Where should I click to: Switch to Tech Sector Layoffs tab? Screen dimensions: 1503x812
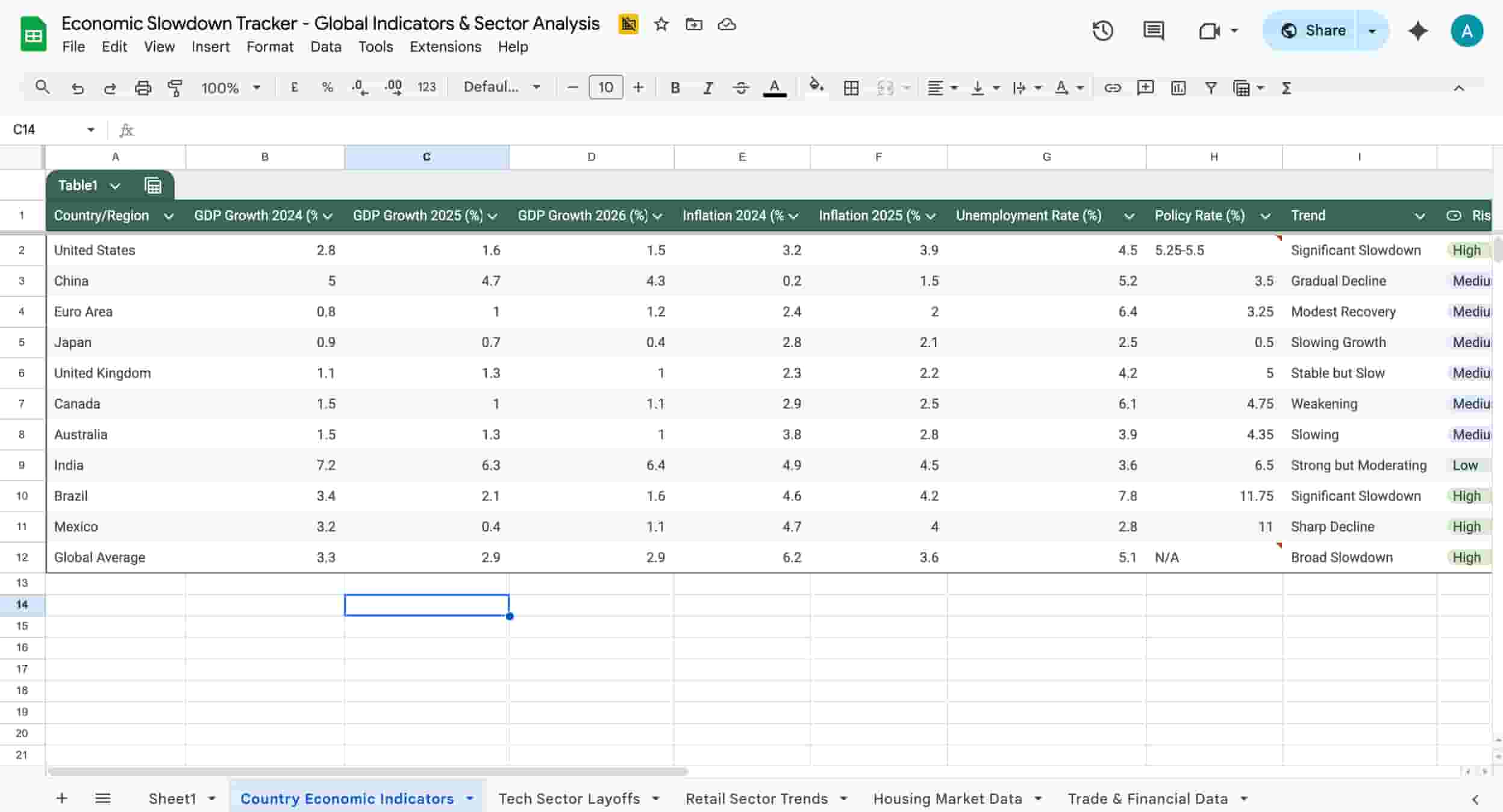(x=569, y=799)
